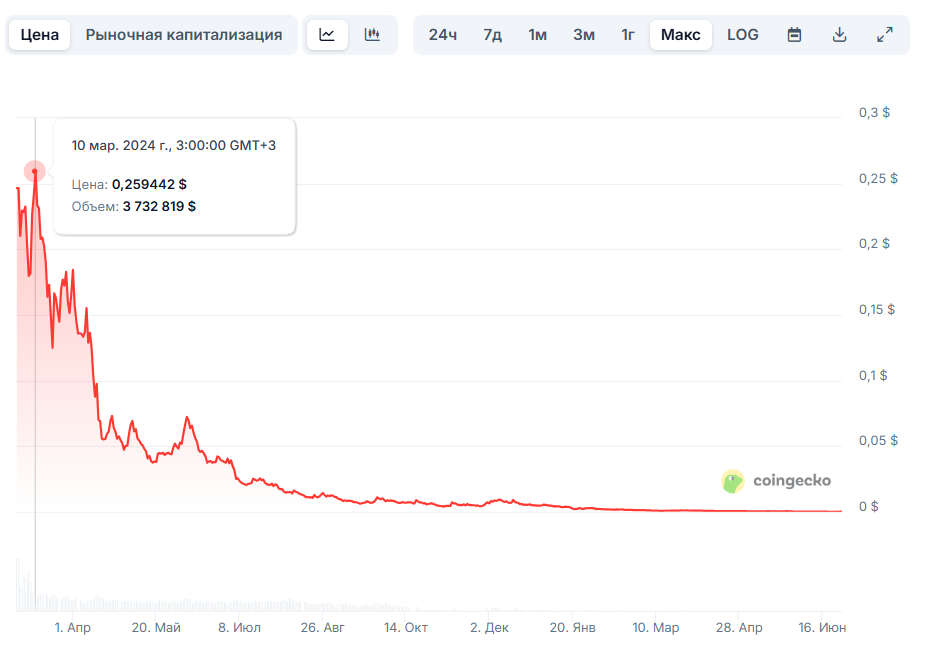Switch to candlestick chart view

372,35
